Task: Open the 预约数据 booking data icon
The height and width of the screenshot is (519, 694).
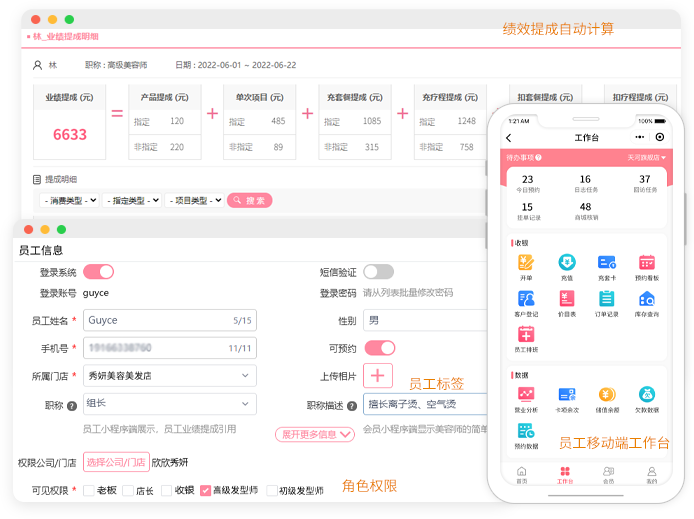Action: 526,430
